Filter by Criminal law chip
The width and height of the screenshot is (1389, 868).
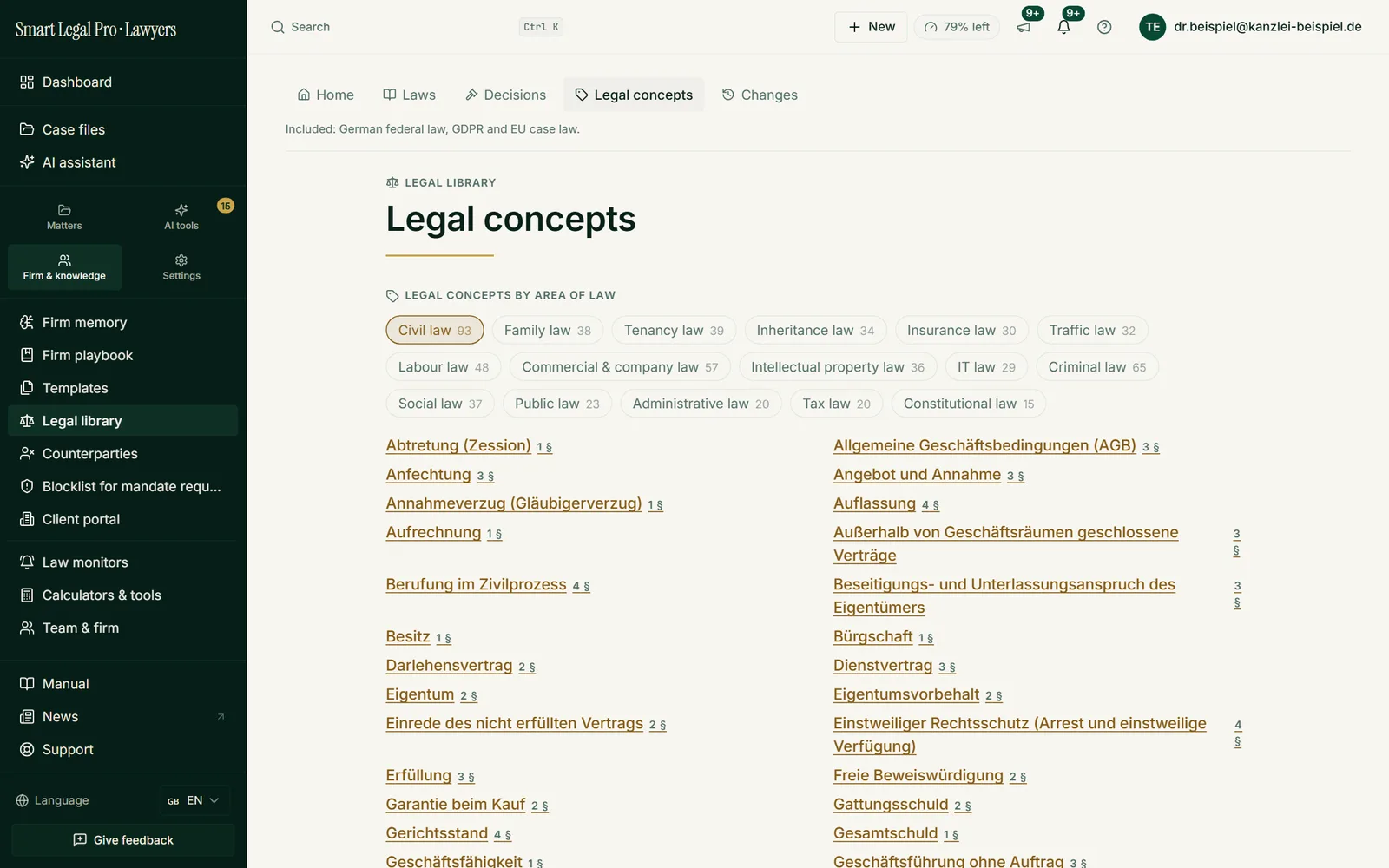1097,367
